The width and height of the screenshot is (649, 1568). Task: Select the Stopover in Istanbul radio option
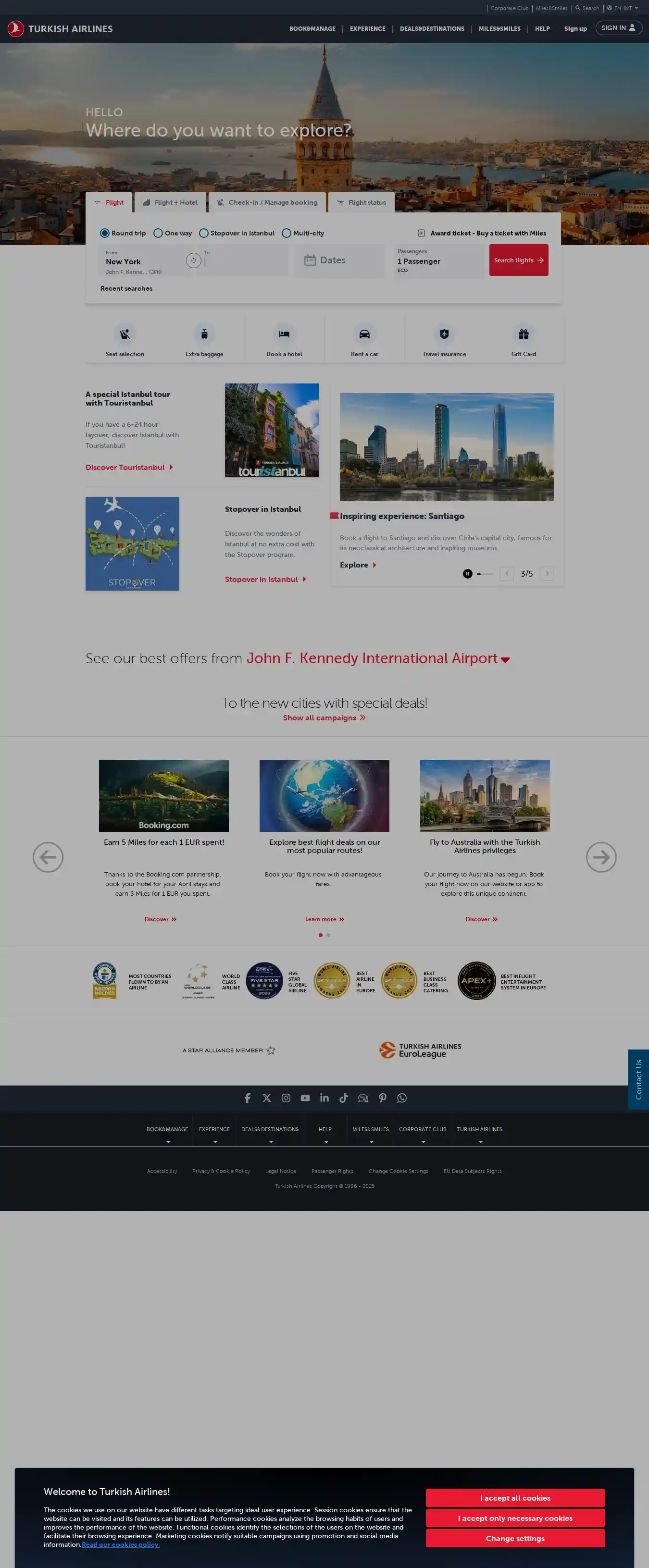(204, 233)
